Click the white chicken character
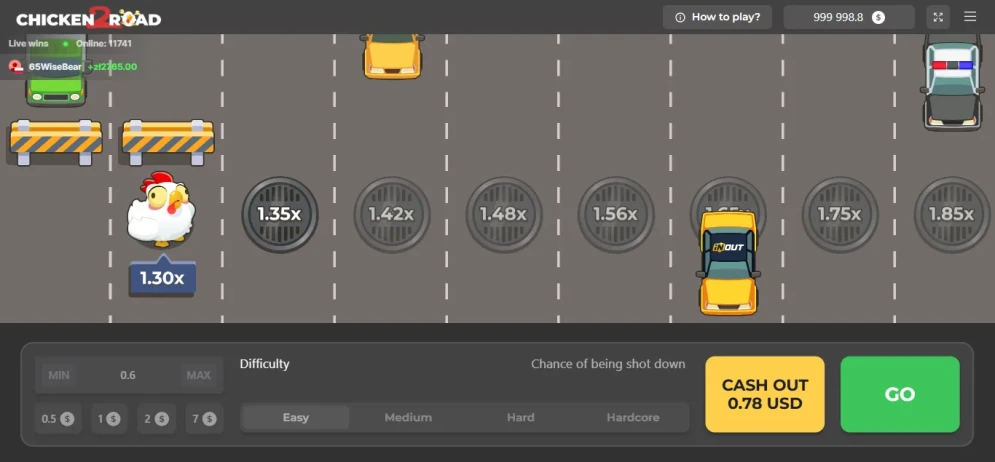The height and width of the screenshot is (462, 995). click(x=162, y=208)
